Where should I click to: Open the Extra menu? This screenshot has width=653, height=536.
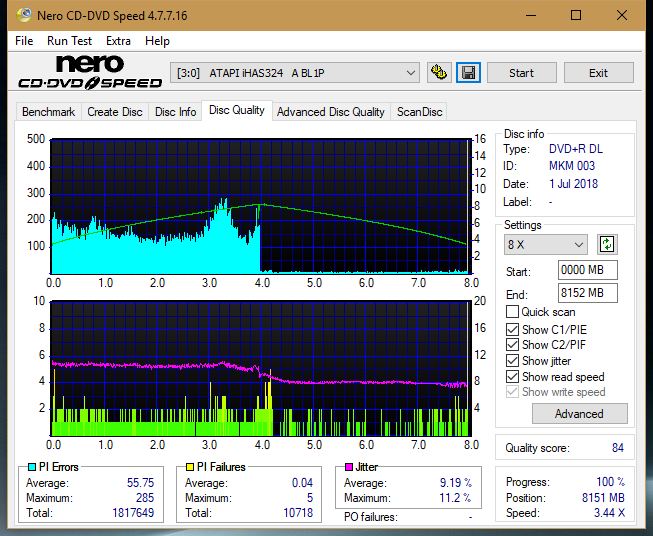coord(118,41)
